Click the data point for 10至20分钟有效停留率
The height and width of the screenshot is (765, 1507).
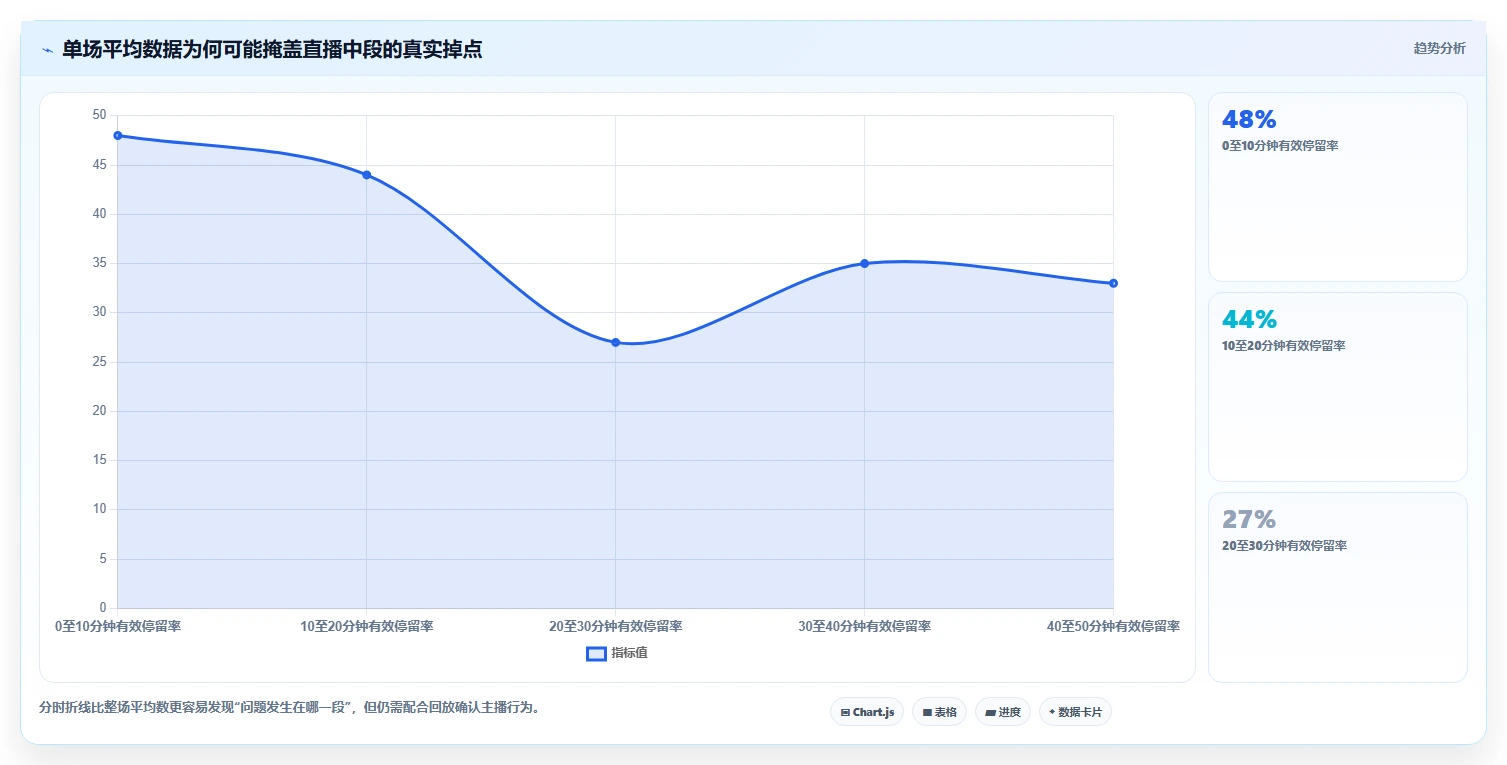[366, 175]
